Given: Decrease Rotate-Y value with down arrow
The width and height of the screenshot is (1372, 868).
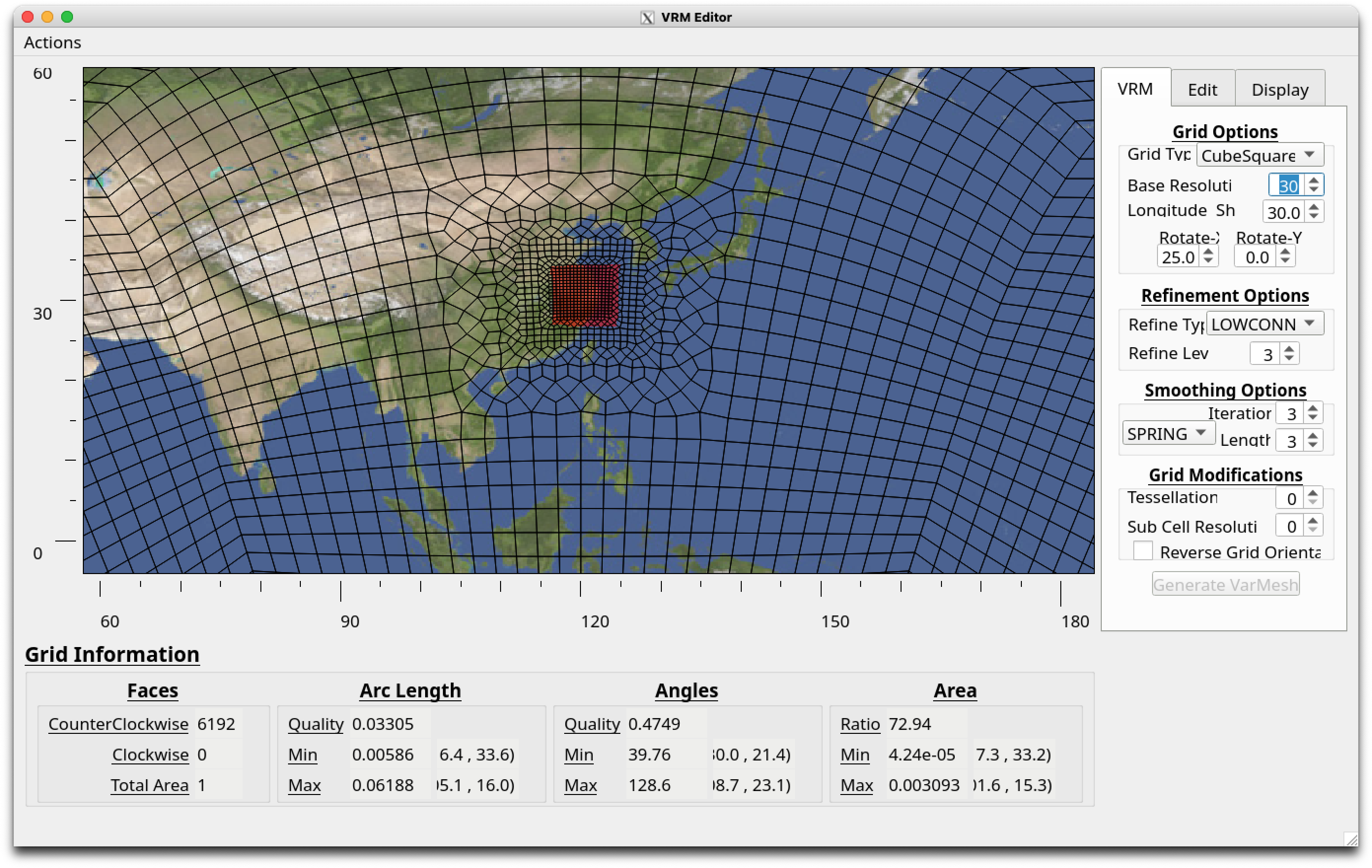Looking at the screenshot, I should pyautogui.click(x=1284, y=261).
